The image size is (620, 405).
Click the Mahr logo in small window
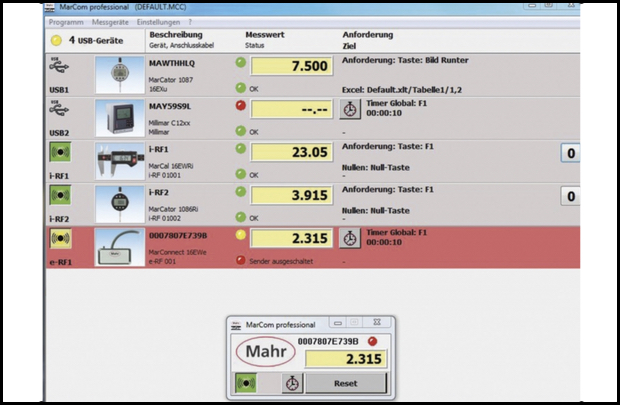[266, 351]
